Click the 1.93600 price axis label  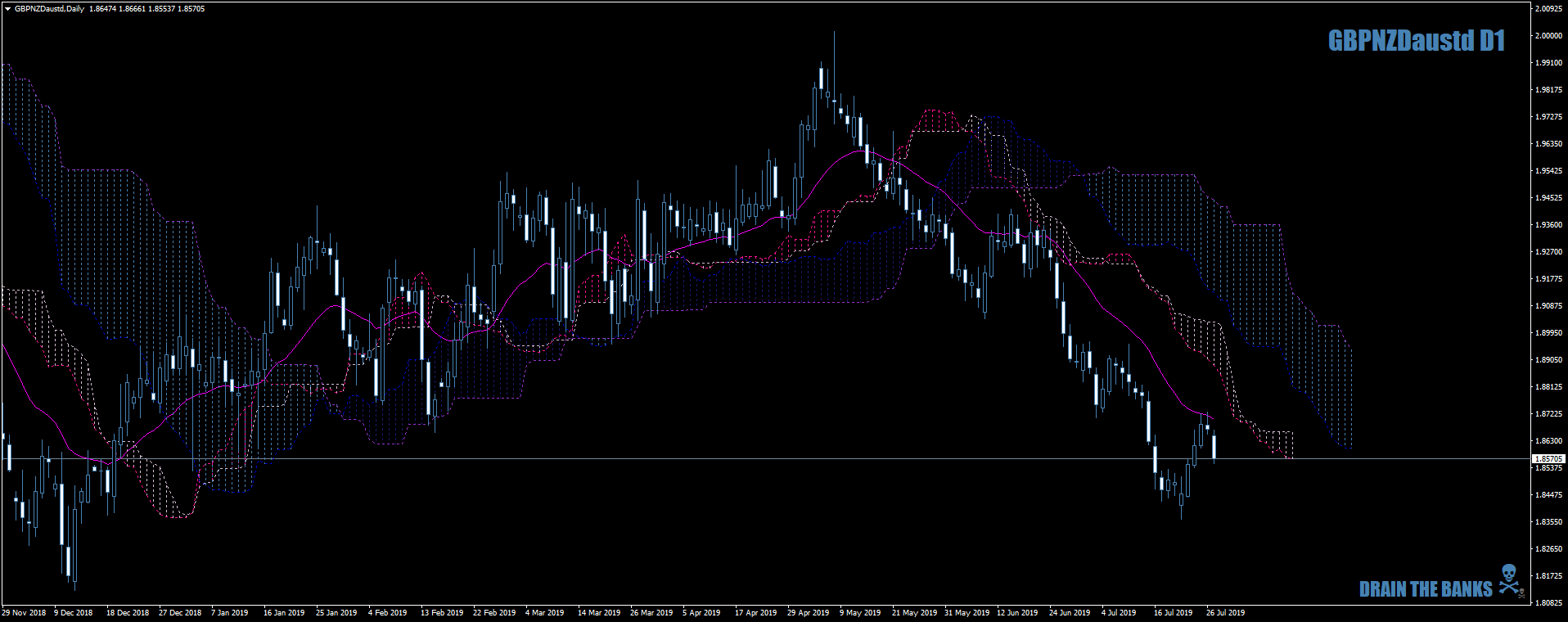1548,225
